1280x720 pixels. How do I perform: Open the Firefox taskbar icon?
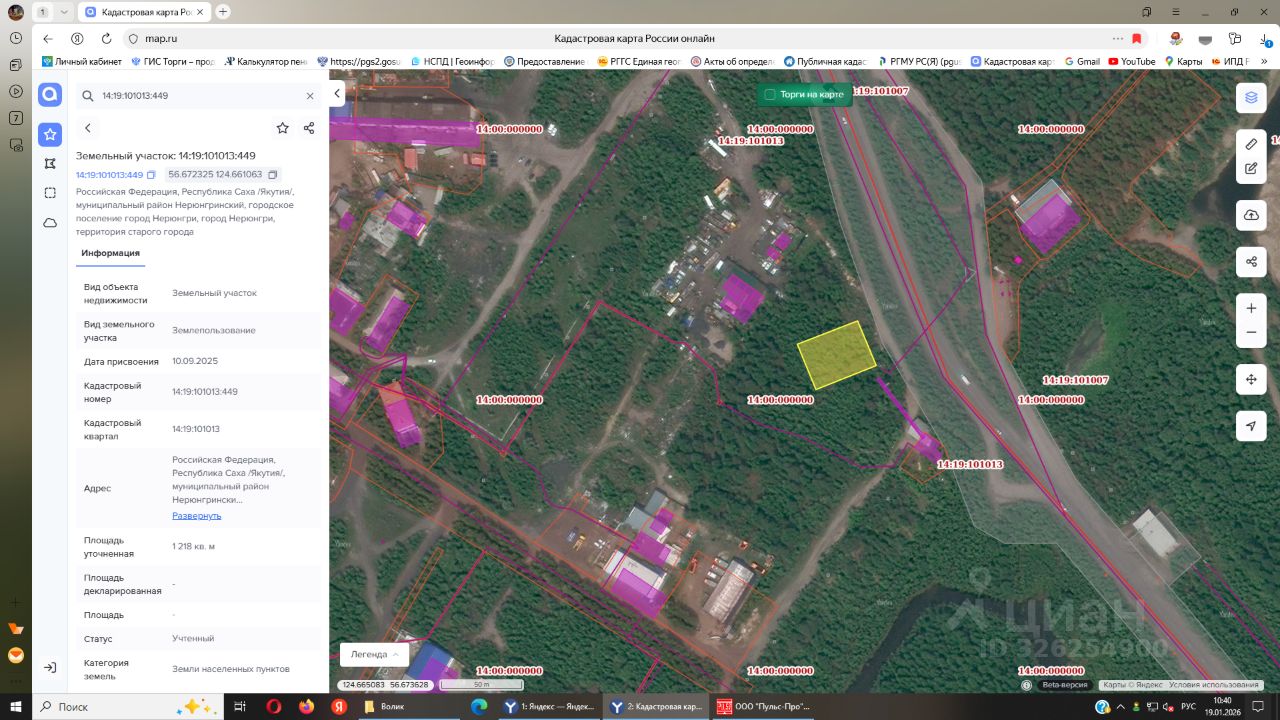coord(306,706)
